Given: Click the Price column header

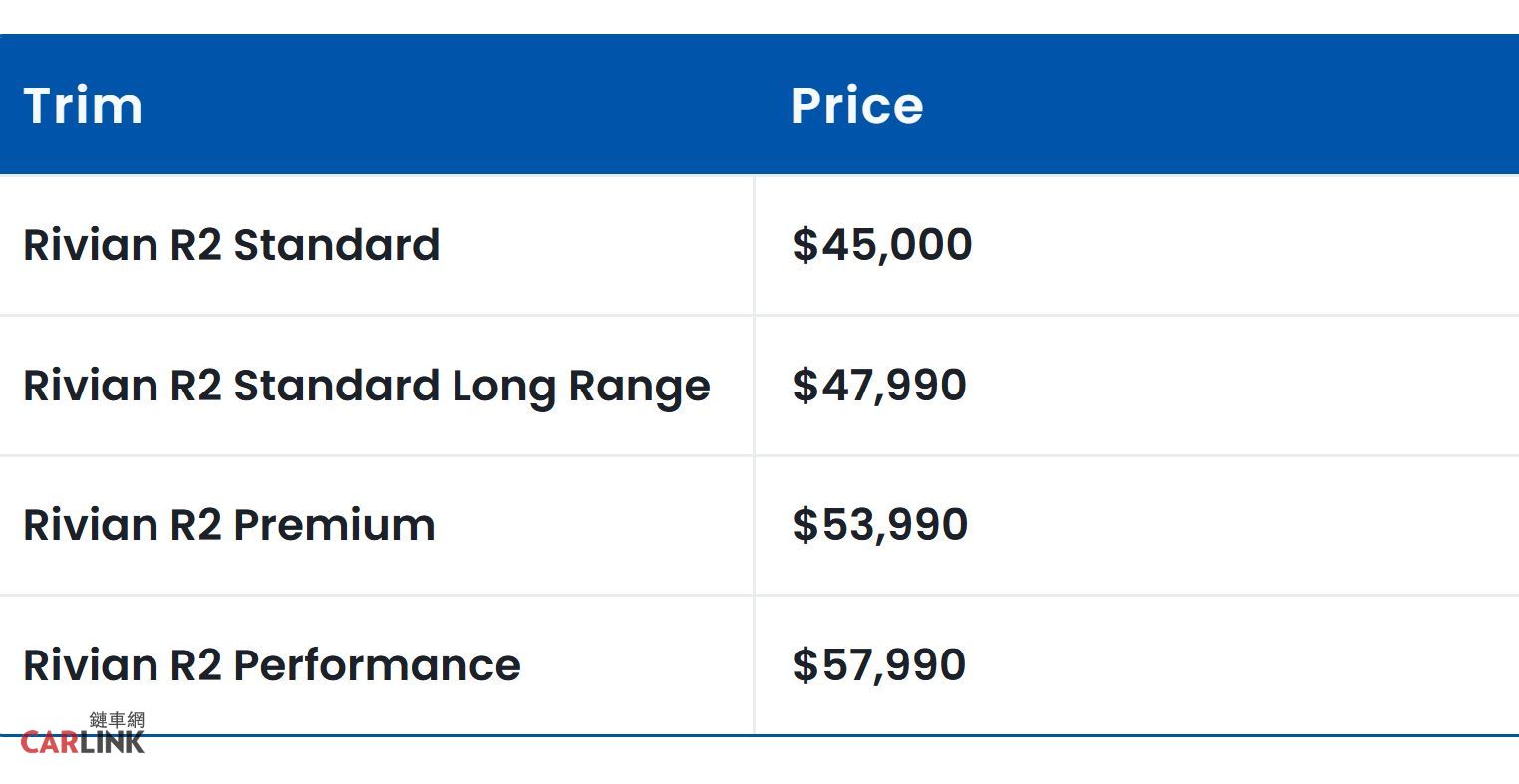Looking at the screenshot, I should pyautogui.click(x=857, y=106).
